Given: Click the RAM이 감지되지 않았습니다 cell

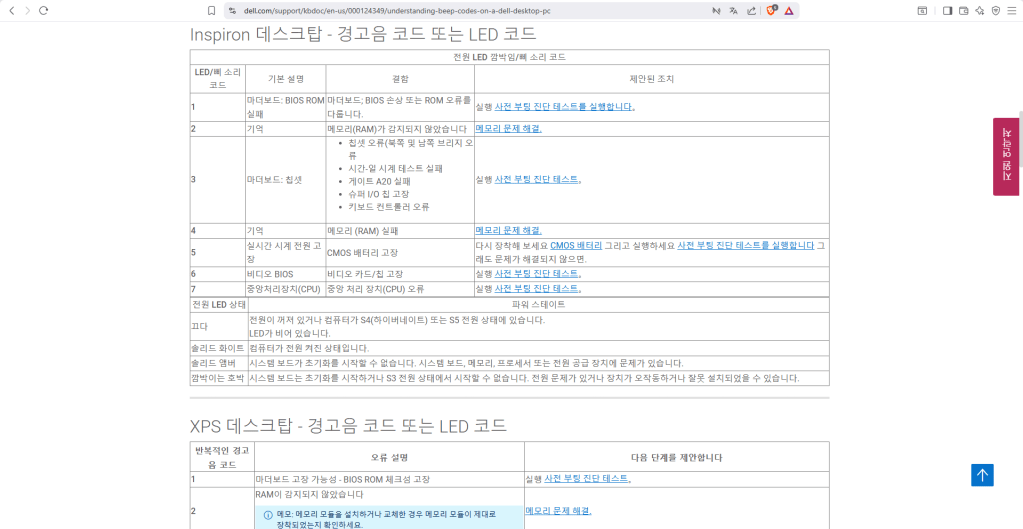Looking at the screenshot, I should point(310,494).
